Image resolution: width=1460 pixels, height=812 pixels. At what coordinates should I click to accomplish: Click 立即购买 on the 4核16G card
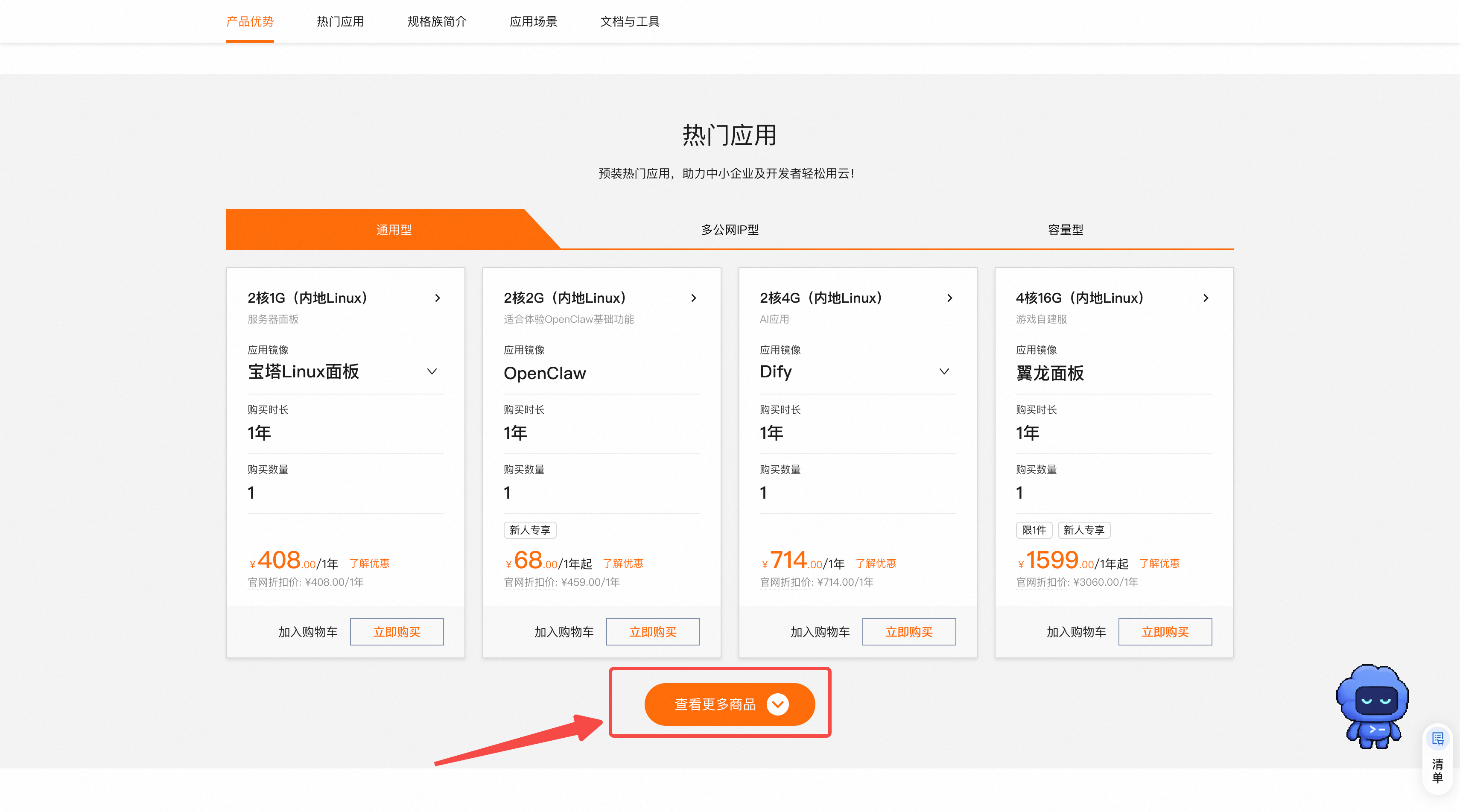(1165, 632)
